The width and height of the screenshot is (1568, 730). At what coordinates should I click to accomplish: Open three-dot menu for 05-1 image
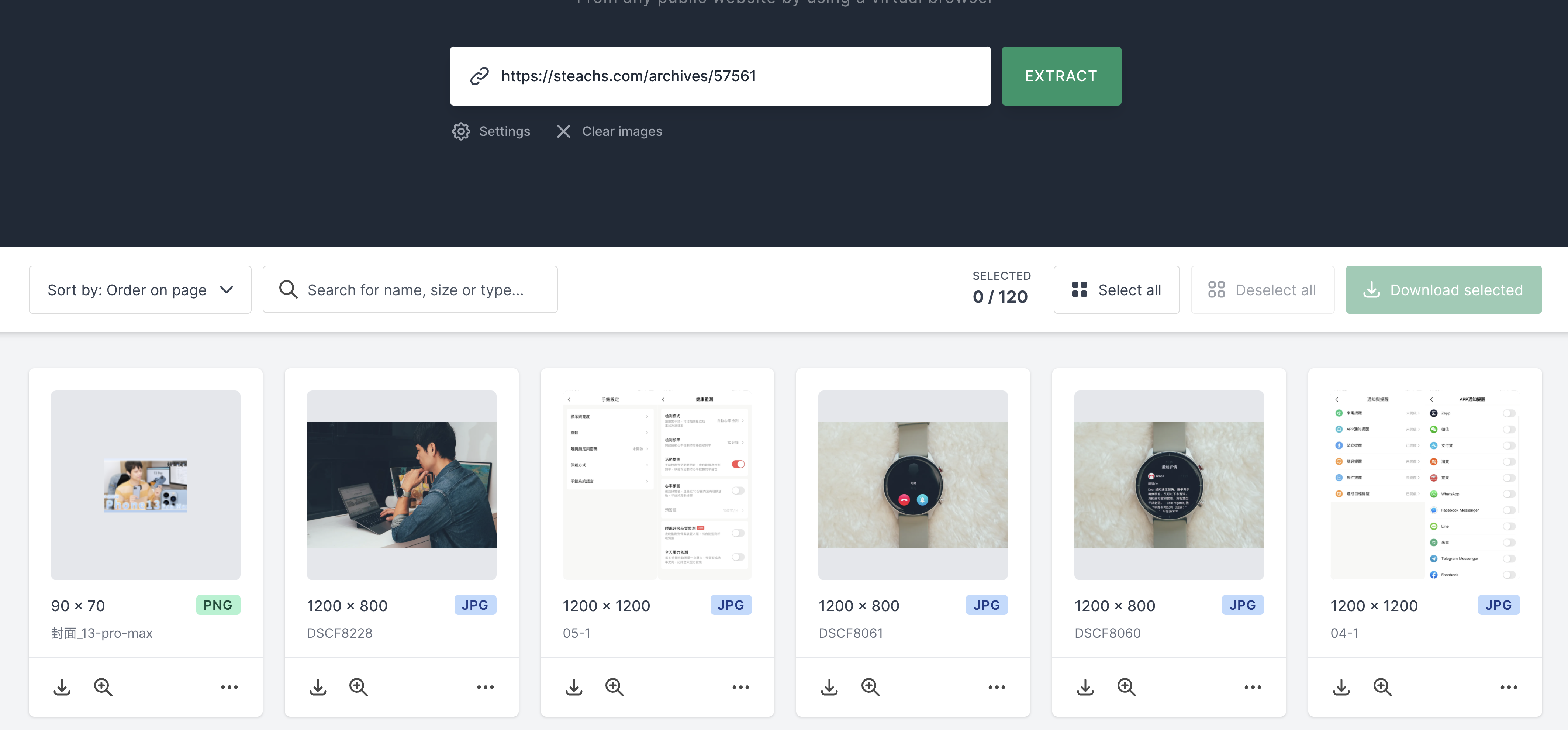point(741,687)
